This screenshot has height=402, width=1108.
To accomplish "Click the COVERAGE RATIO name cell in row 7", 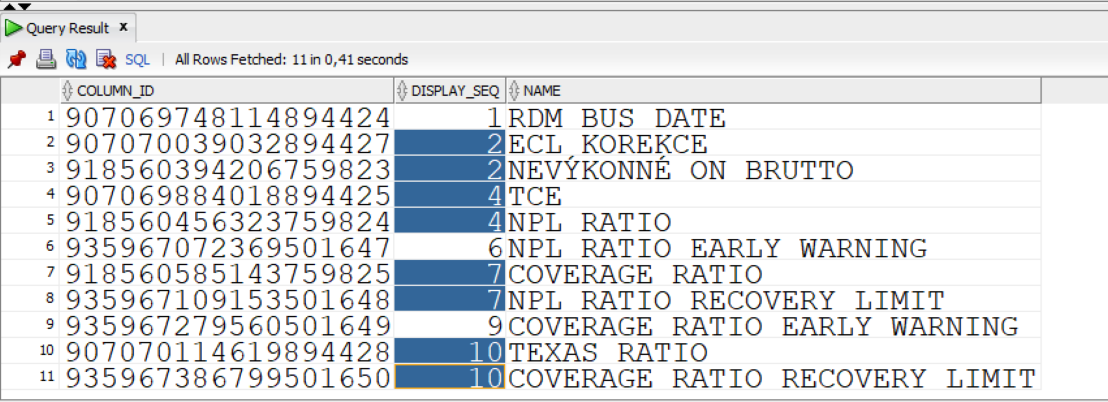I will 773,273.
